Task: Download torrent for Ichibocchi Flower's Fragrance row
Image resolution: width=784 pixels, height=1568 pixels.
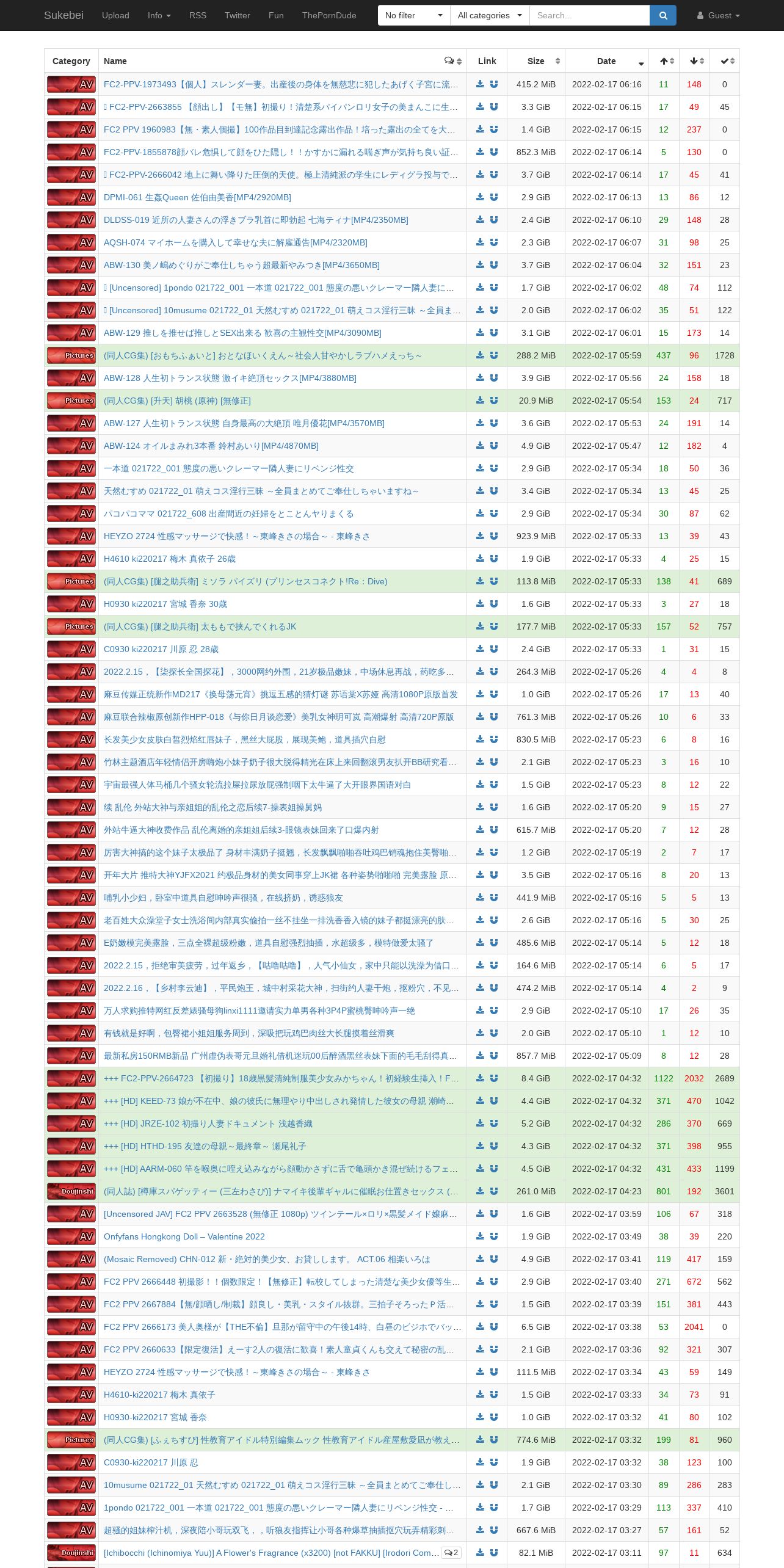Action: pyautogui.click(x=480, y=1553)
